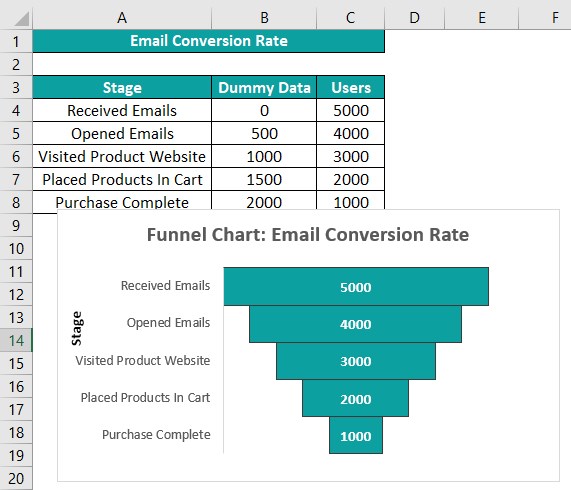571x490 pixels.
Task: Click Users cell with value 5000
Action: [x=351, y=110]
